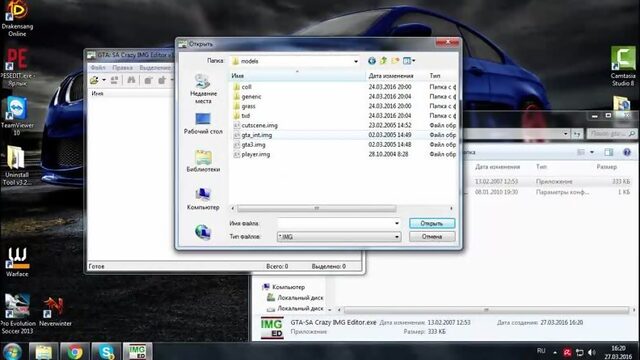
Task: Open Recent Places in dialog sidebar
Action: pyautogui.click(x=203, y=89)
